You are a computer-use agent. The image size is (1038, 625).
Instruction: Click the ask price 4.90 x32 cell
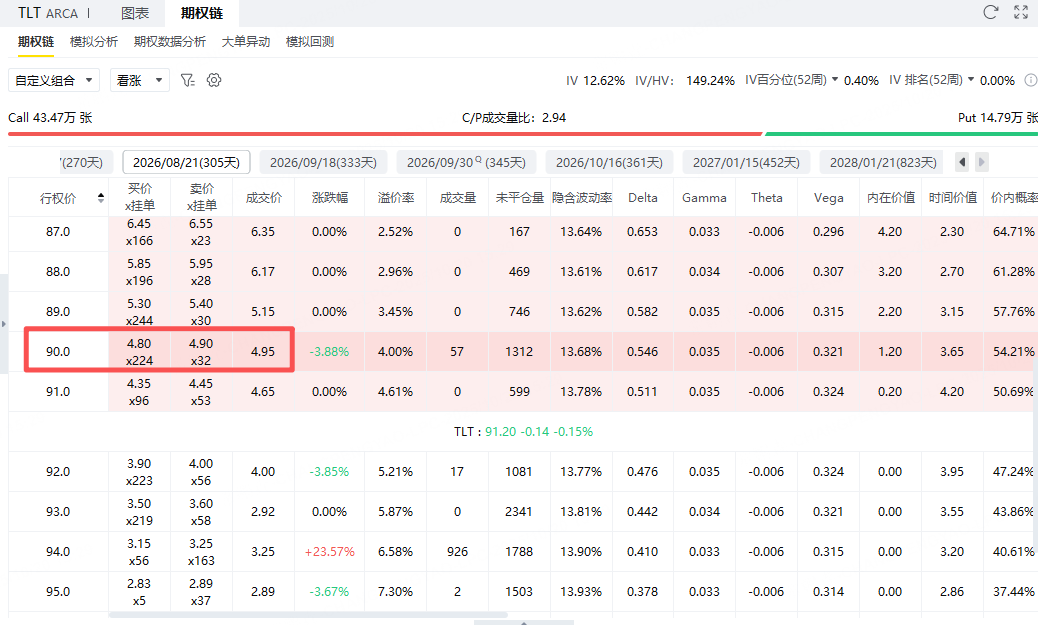[201, 352]
